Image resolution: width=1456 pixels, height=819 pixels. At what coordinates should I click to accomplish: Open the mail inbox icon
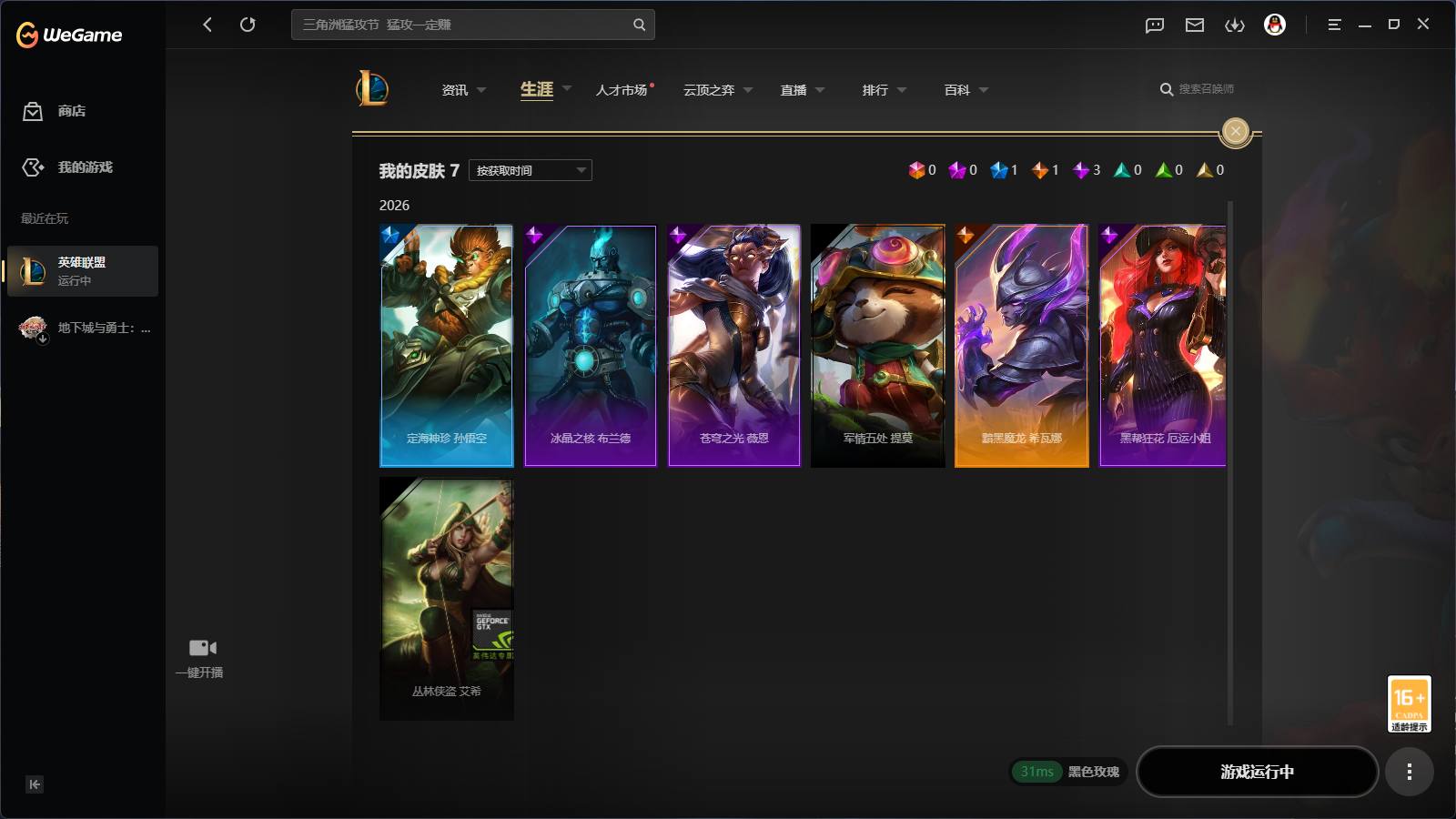1195,25
